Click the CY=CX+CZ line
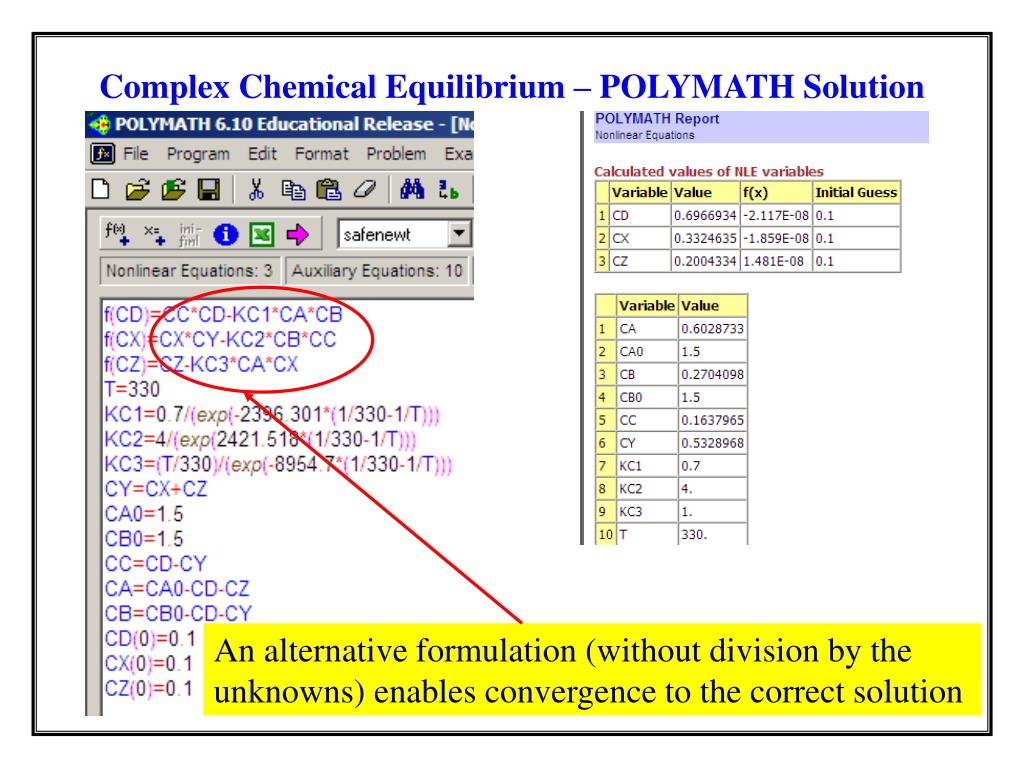 pyautogui.click(x=155, y=489)
